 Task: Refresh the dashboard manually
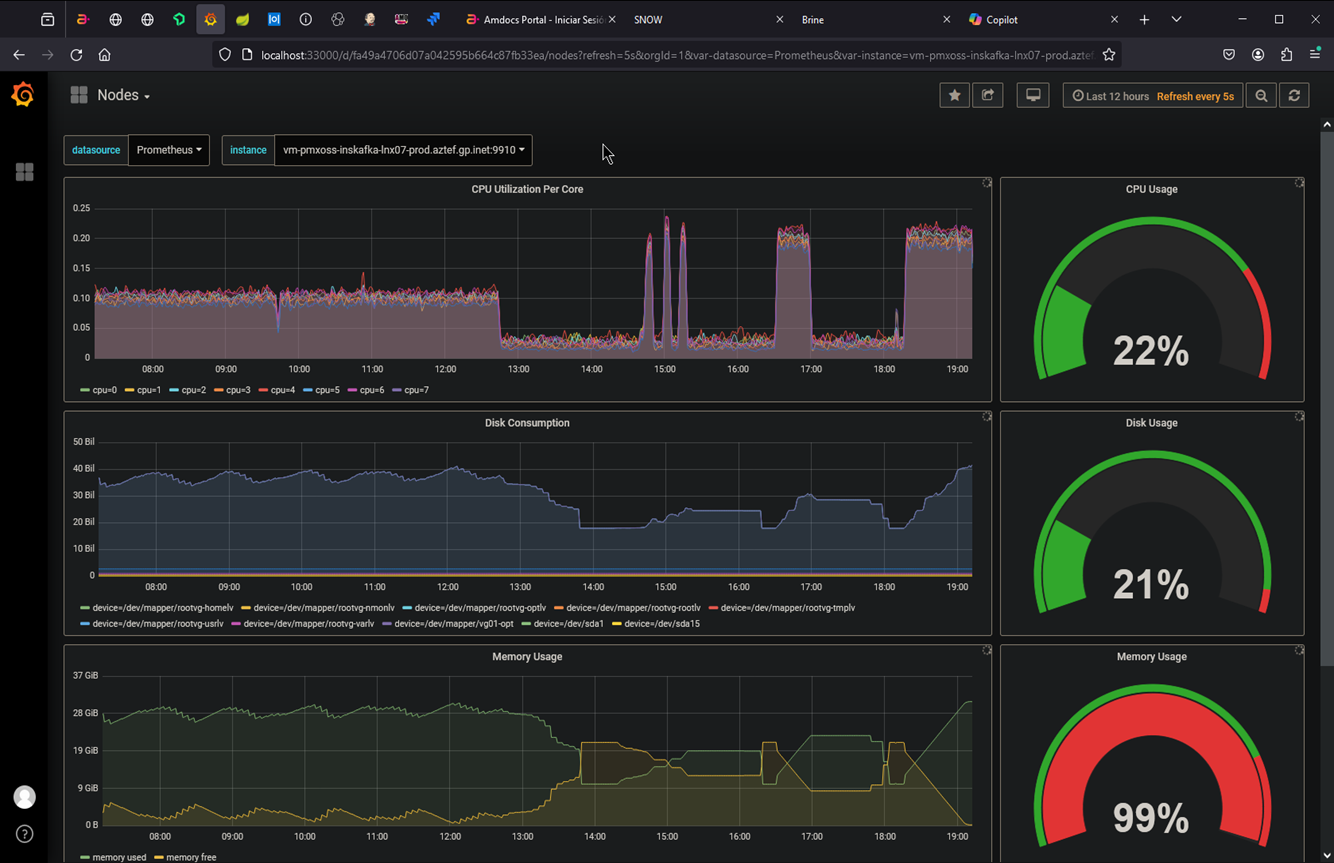point(1294,95)
